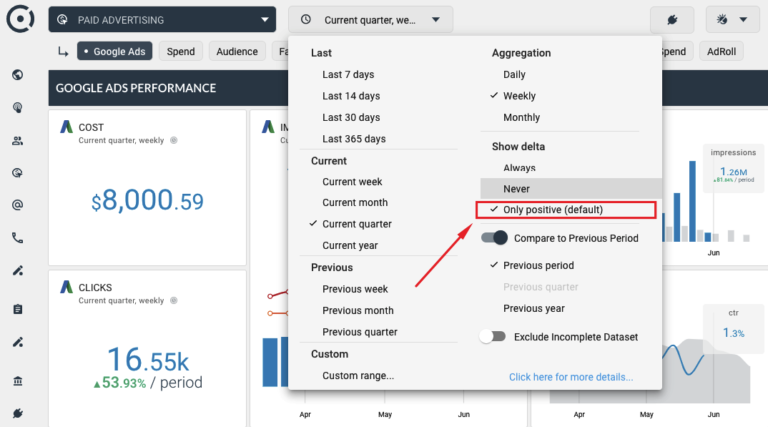
Task: Select Current quarter
Action: point(357,224)
